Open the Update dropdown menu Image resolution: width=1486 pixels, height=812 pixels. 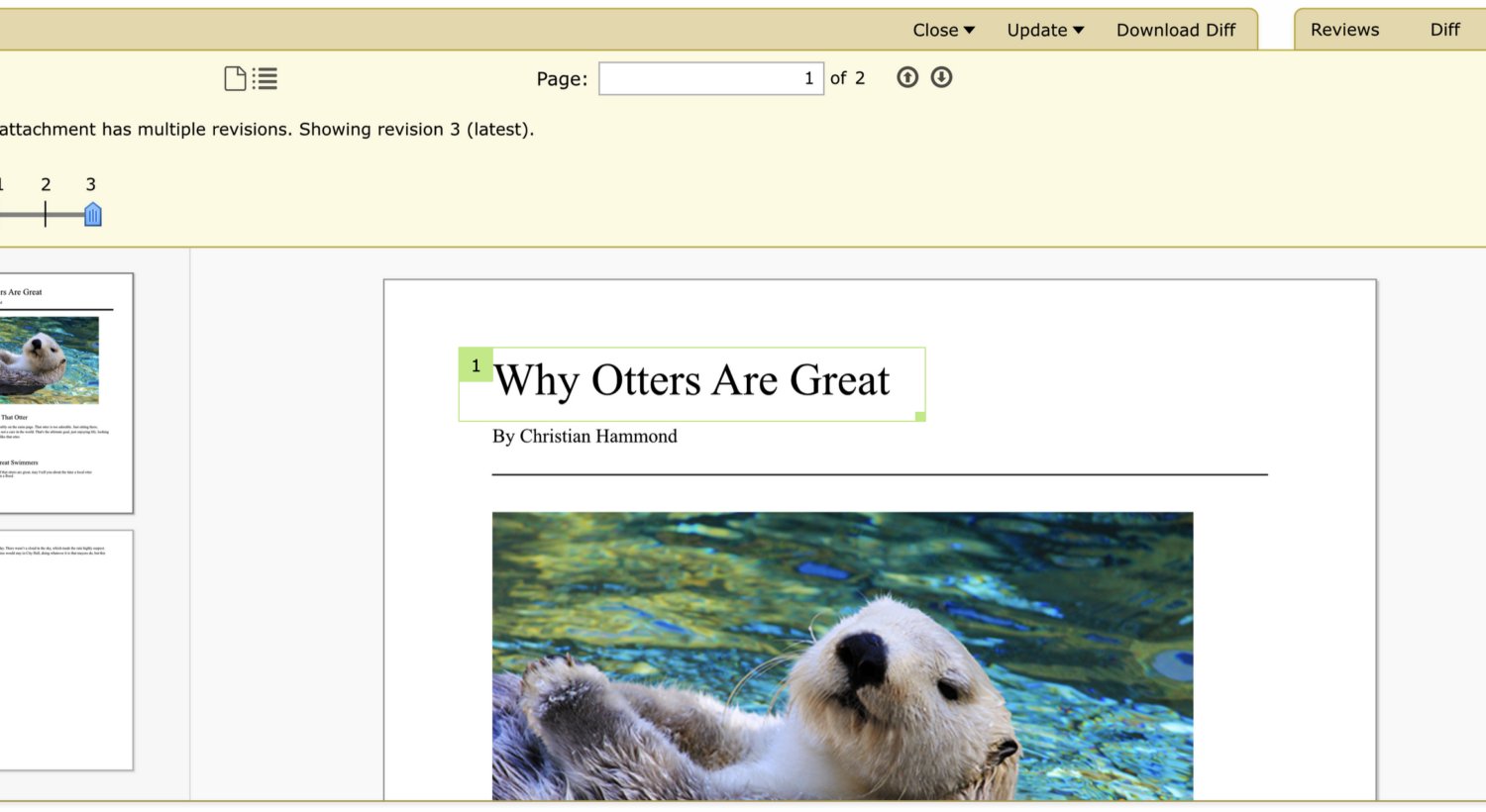click(x=1045, y=30)
